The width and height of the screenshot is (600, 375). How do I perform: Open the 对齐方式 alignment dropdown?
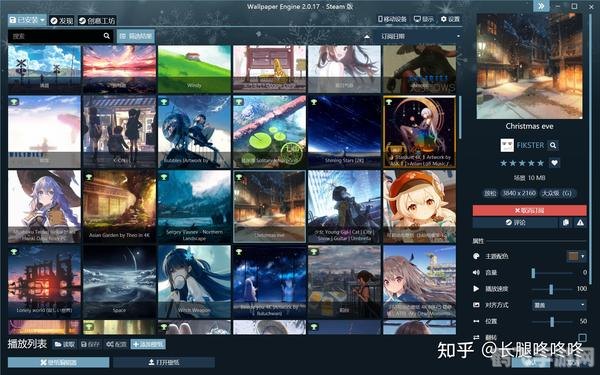click(559, 305)
